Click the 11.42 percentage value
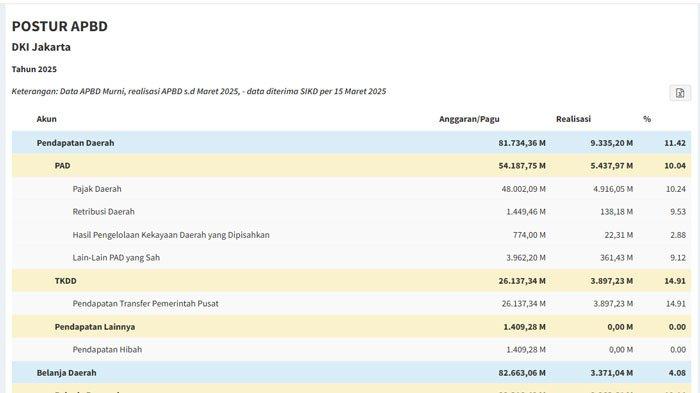 675,143
